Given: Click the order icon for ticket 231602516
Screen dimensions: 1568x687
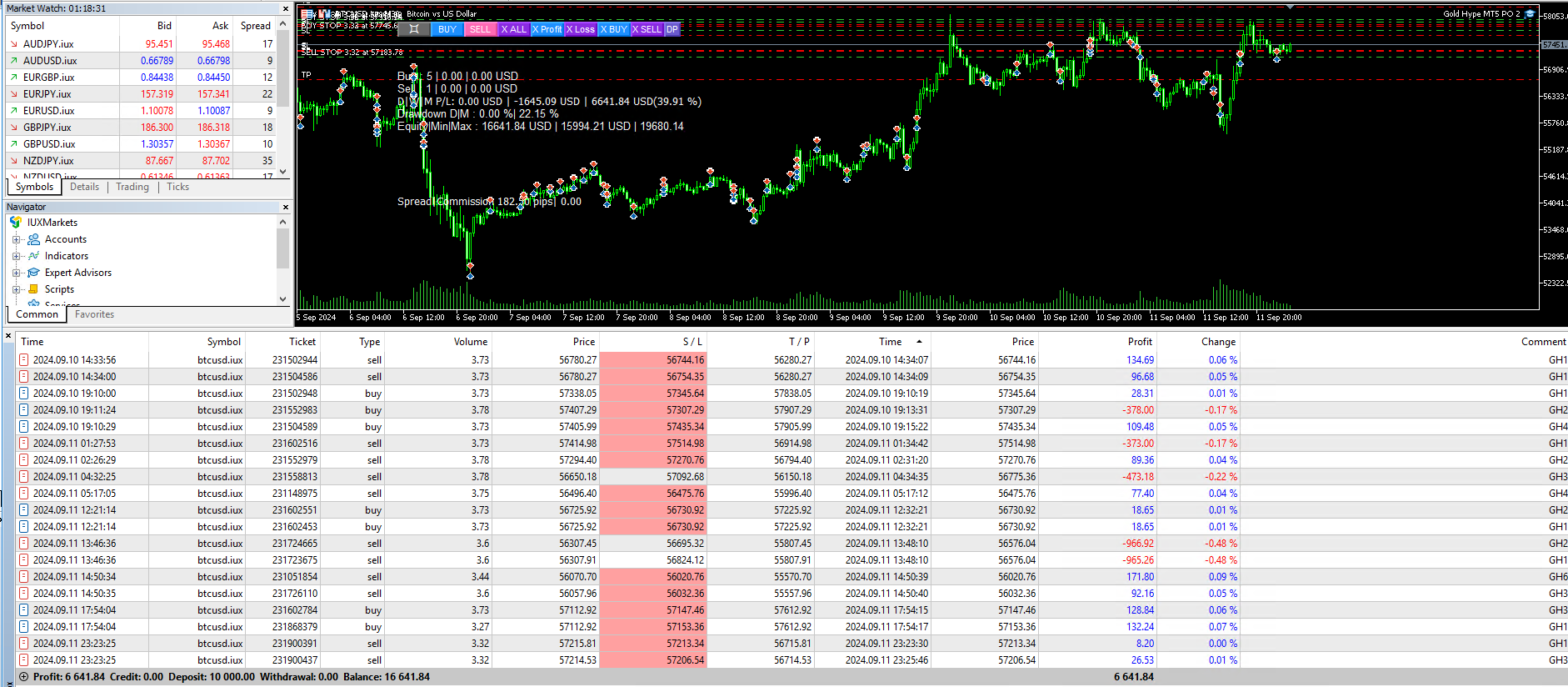Looking at the screenshot, I should pos(23,444).
